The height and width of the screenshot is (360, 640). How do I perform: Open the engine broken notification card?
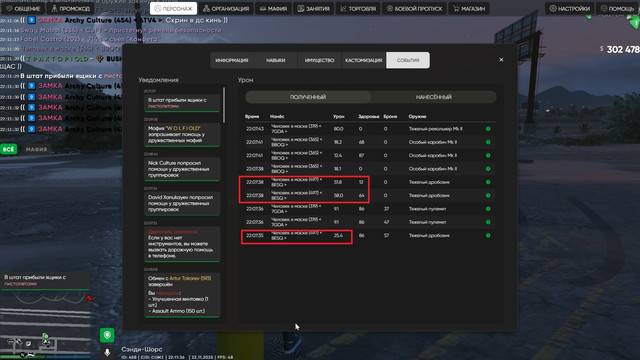click(x=182, y=244)
